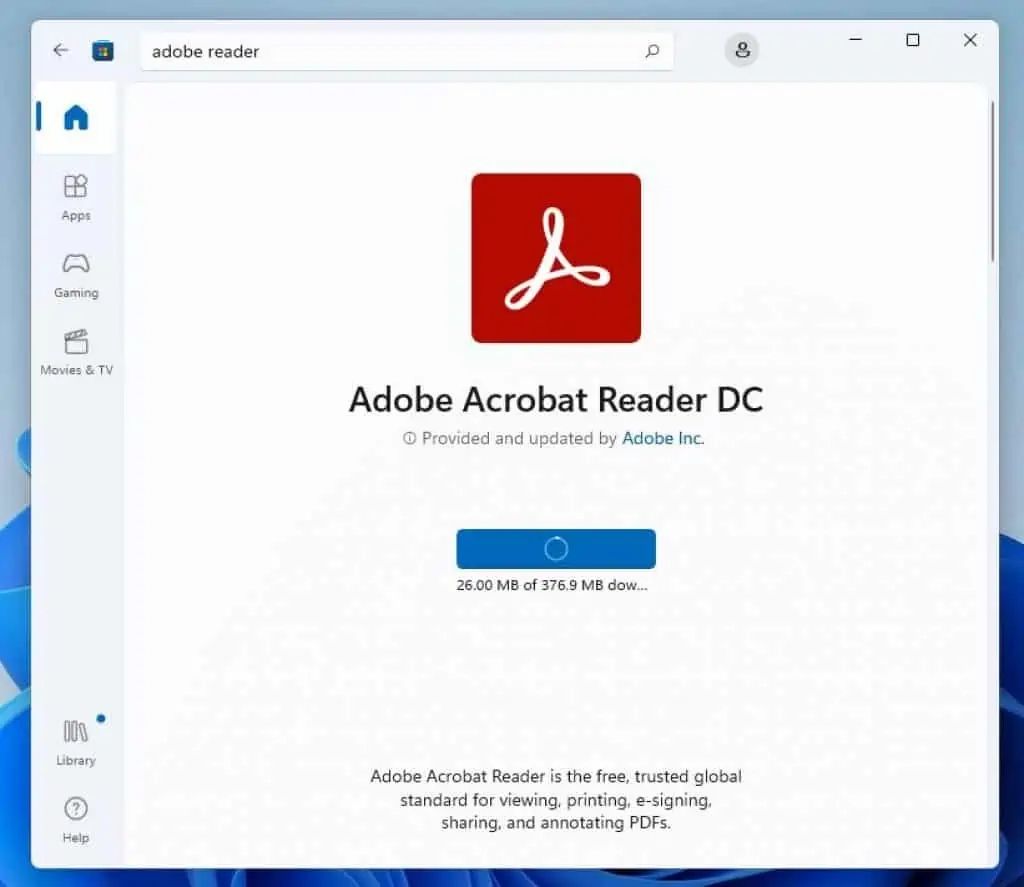Click the back arrow in the title bar
1024x887 pixels.
[61, 50]
